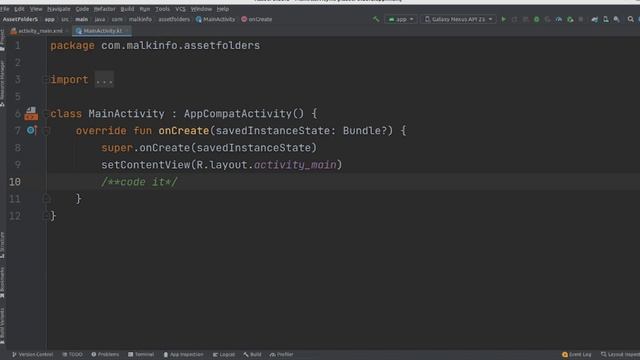Select the MainActivity.kt editor tab
This screenshot has width=640, height=360.
102,31
